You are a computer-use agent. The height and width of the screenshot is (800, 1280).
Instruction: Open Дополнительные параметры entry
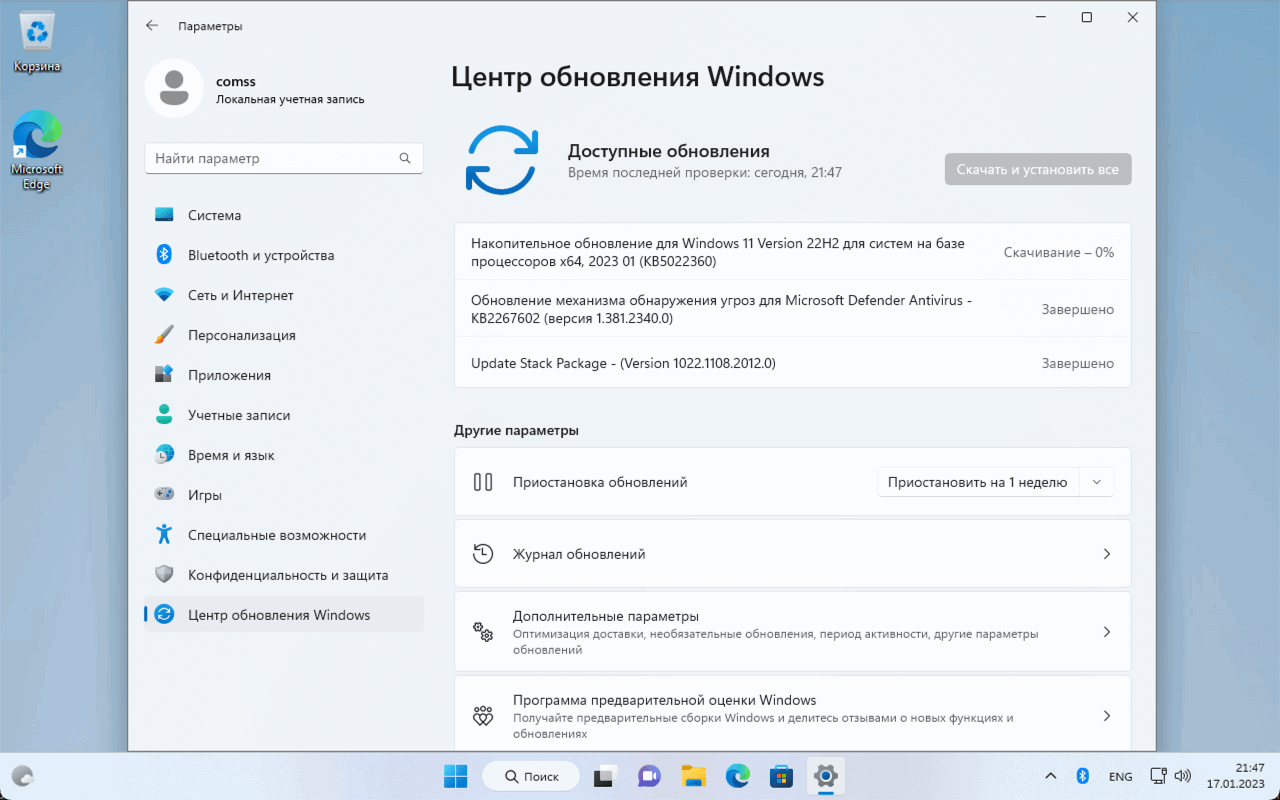coord(792,632)
